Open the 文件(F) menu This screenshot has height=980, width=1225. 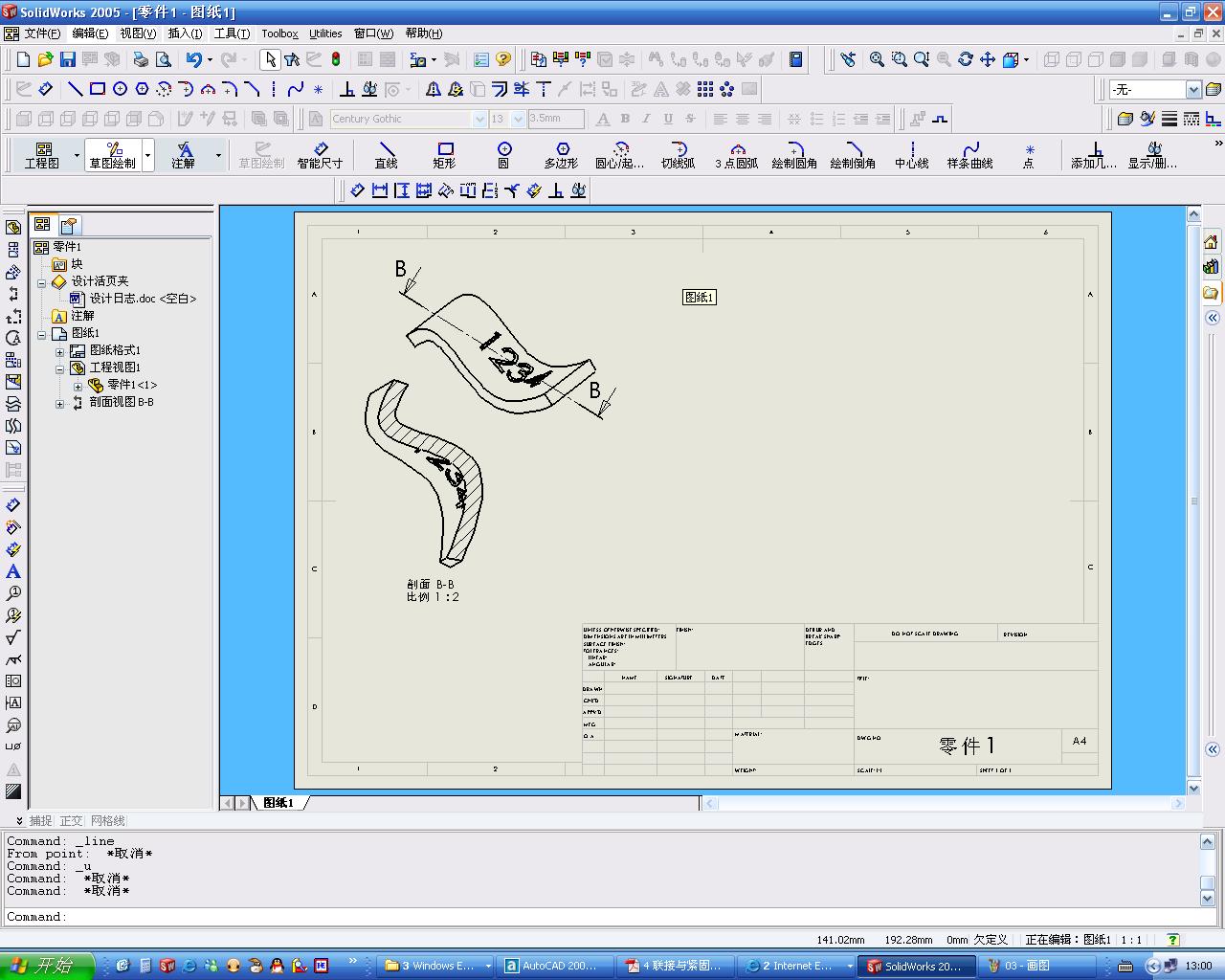[x=42, y=33]
